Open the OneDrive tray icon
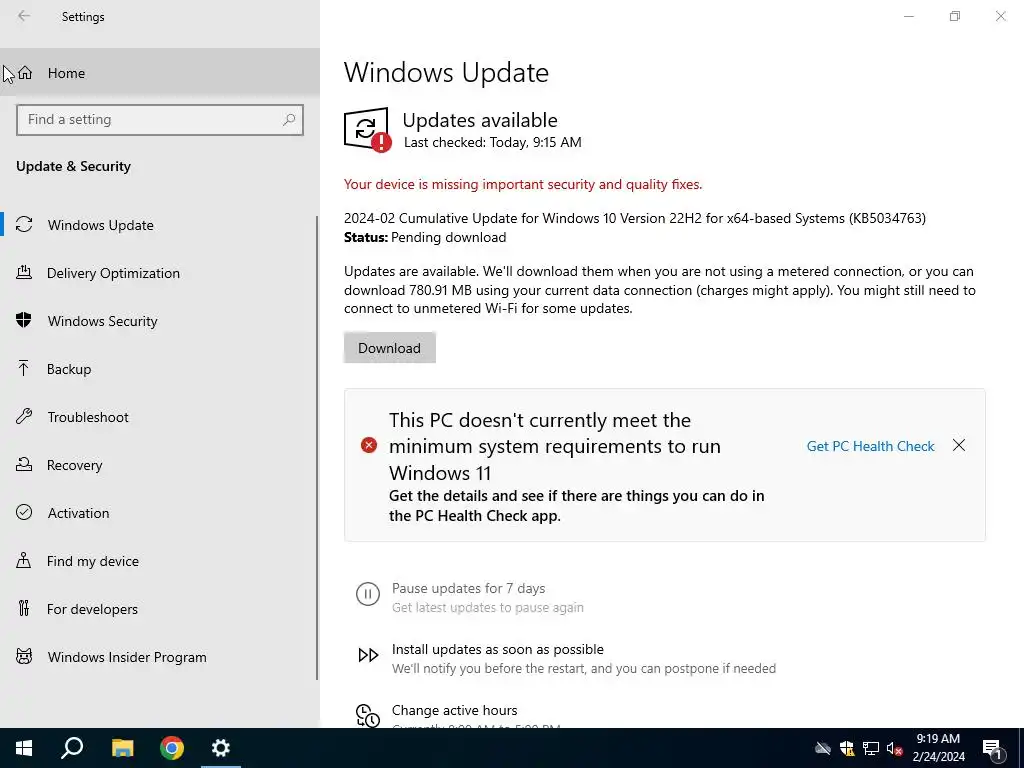The image size is (1024, 768). (x=823, y=748)
